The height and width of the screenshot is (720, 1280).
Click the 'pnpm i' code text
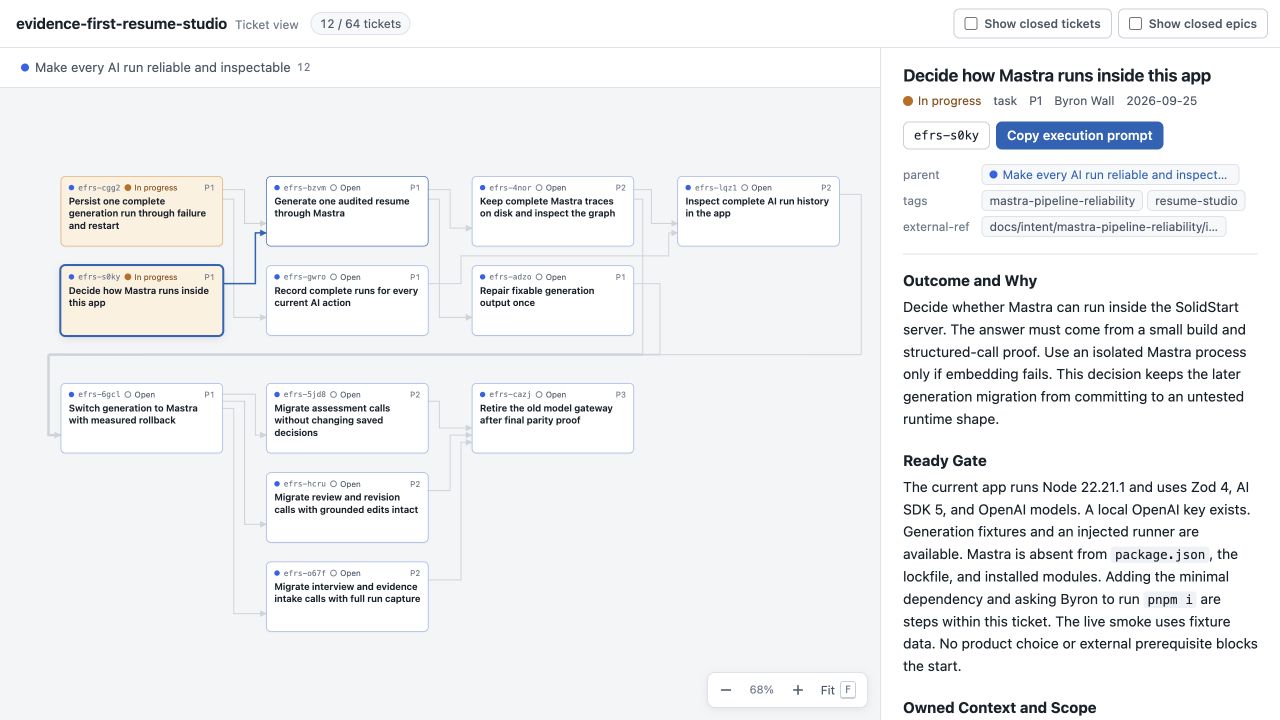pyautogui.click(x=1168, y=599)
